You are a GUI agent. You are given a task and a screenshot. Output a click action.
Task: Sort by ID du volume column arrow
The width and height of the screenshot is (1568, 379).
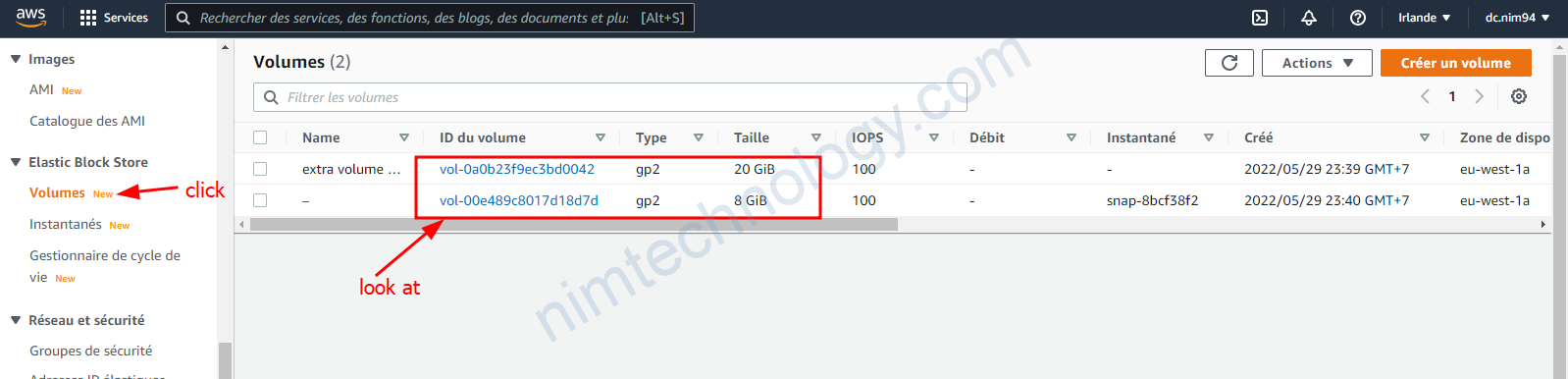click(601, 137)
